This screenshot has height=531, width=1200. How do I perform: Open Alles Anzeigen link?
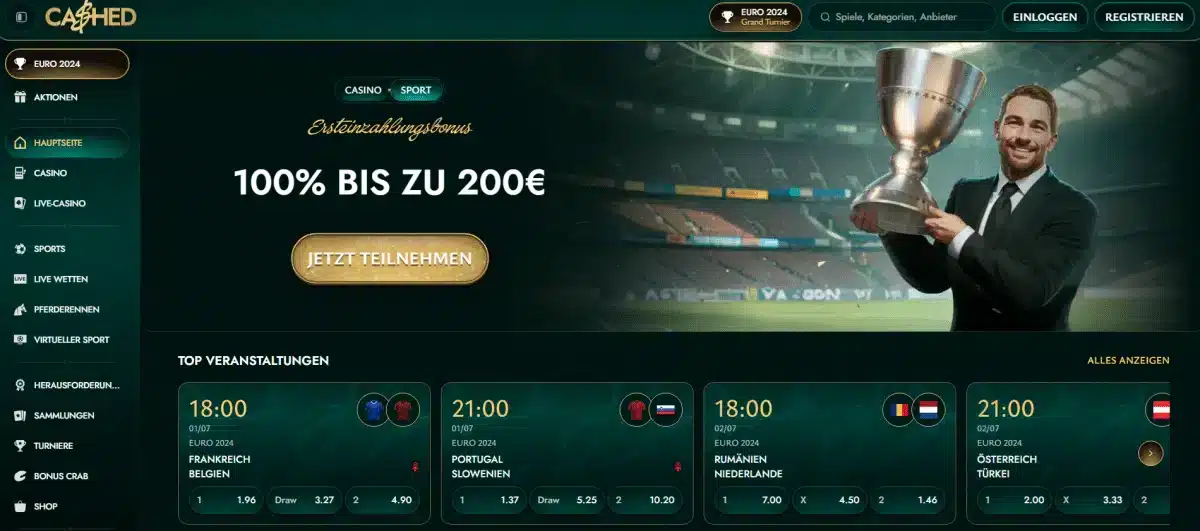pyautogui.click(x=1128, y=360)
